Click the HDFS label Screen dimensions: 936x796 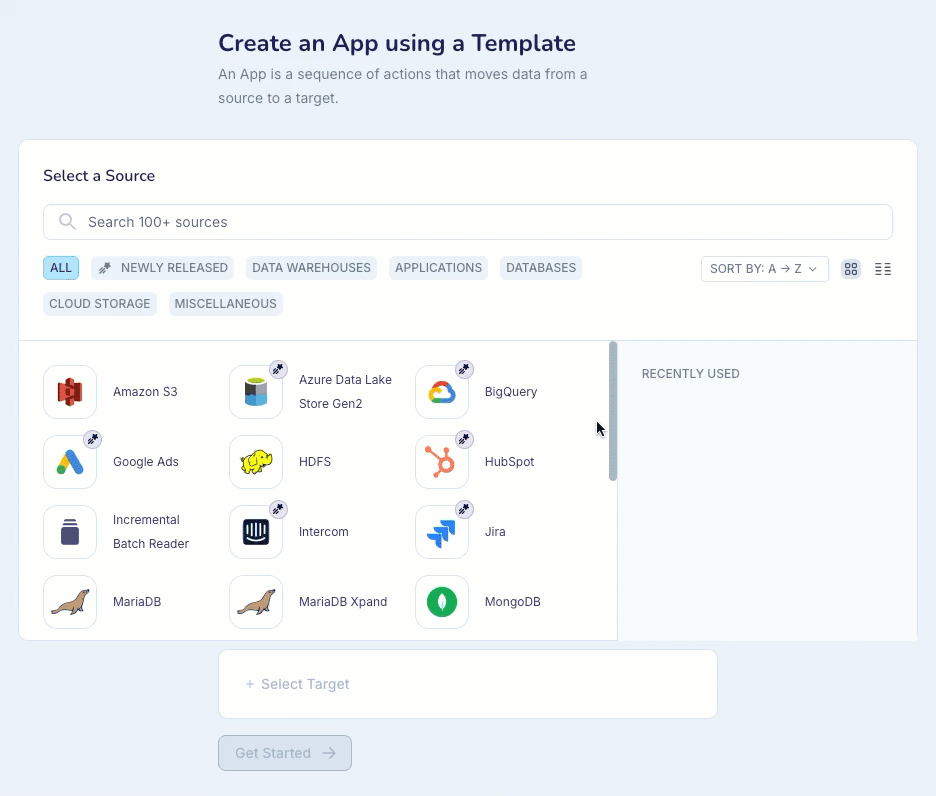click(x=315, y=462)
